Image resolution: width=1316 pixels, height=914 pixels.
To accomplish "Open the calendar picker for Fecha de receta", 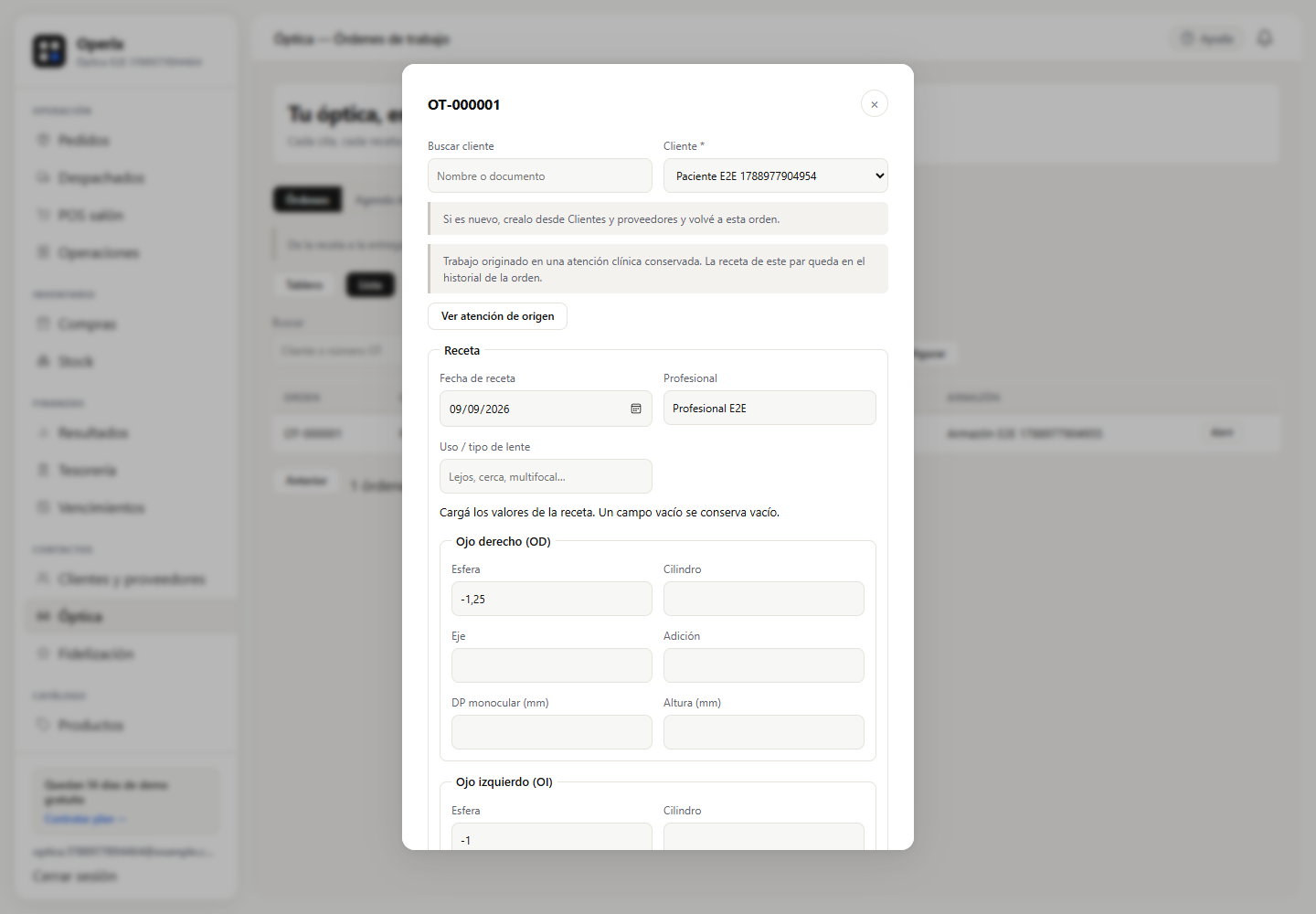I will click(636, 409).
